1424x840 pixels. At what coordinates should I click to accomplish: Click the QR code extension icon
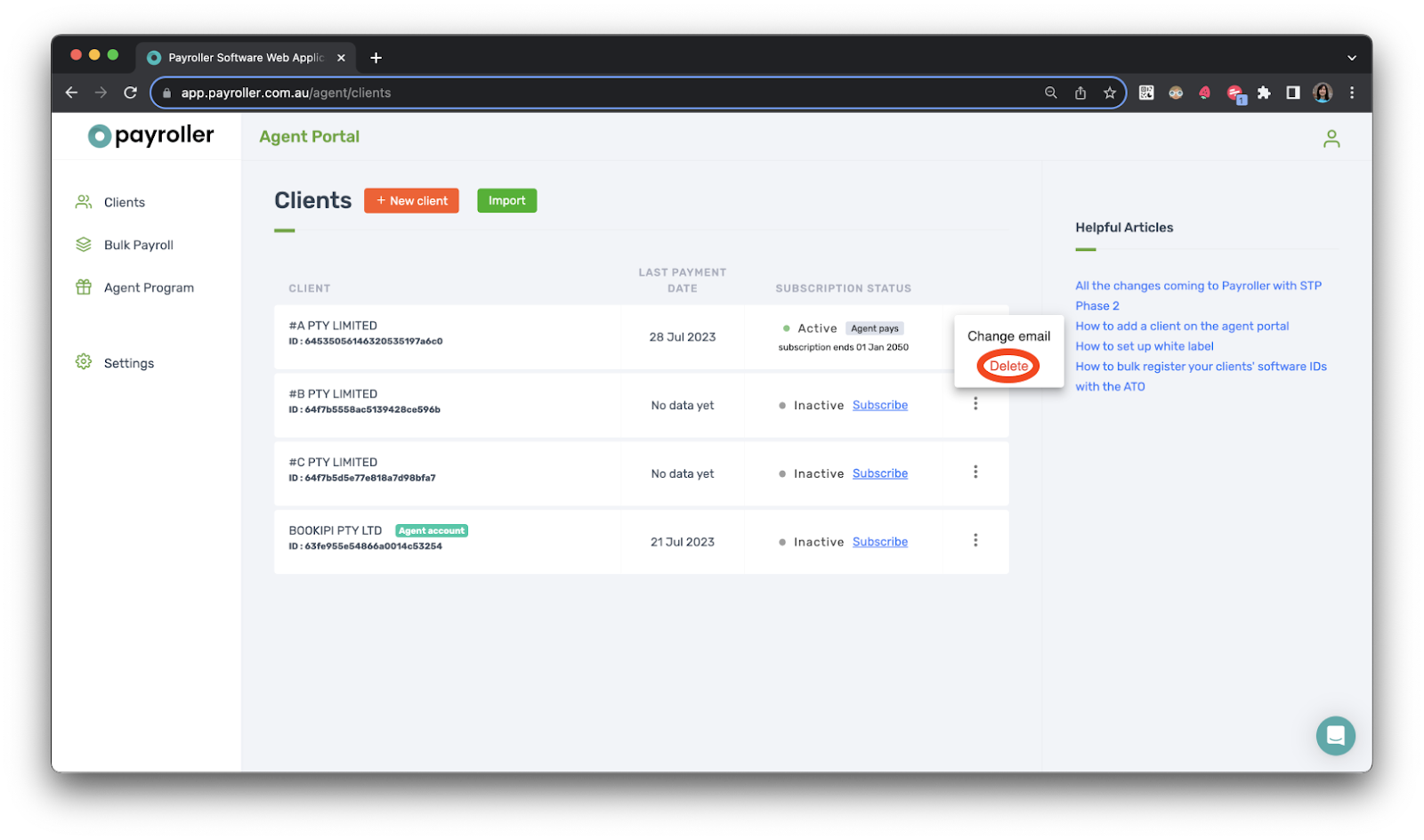pos(1146,93)
